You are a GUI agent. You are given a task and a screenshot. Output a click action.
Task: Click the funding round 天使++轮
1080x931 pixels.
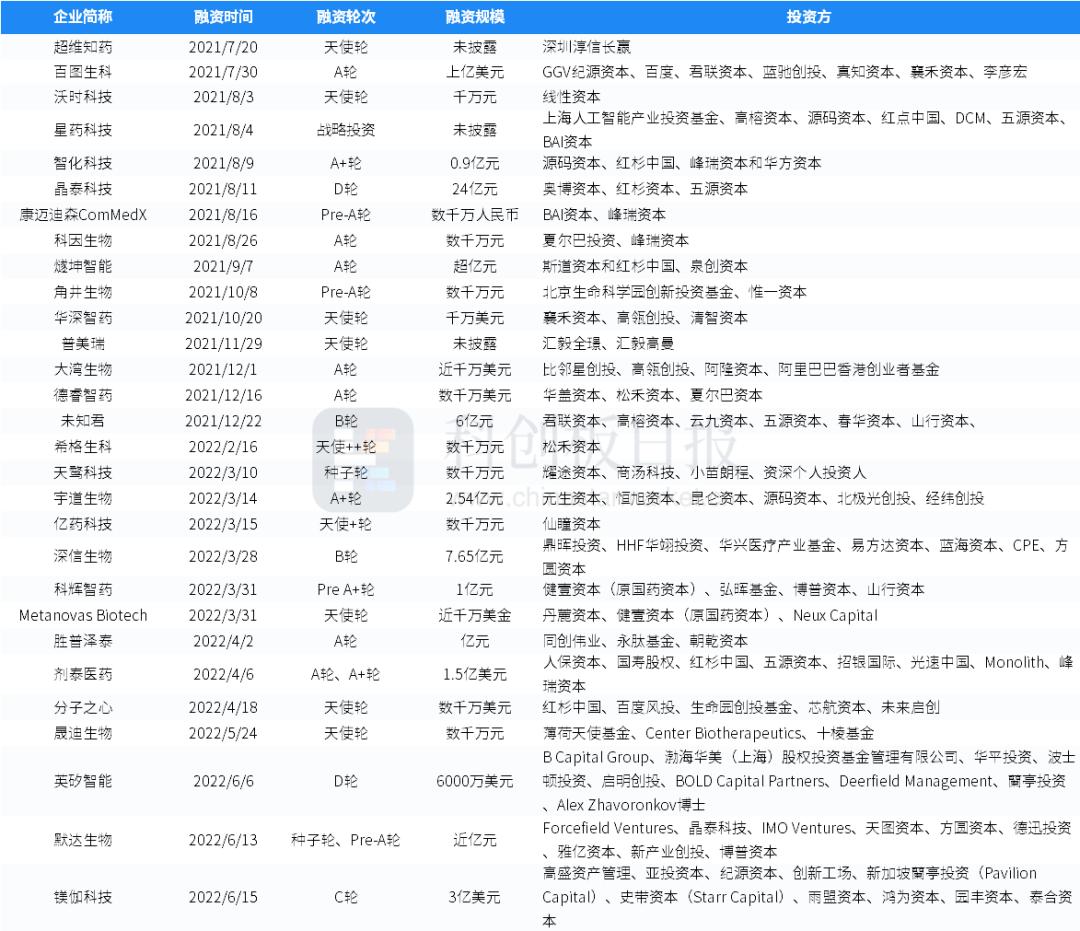346,447
